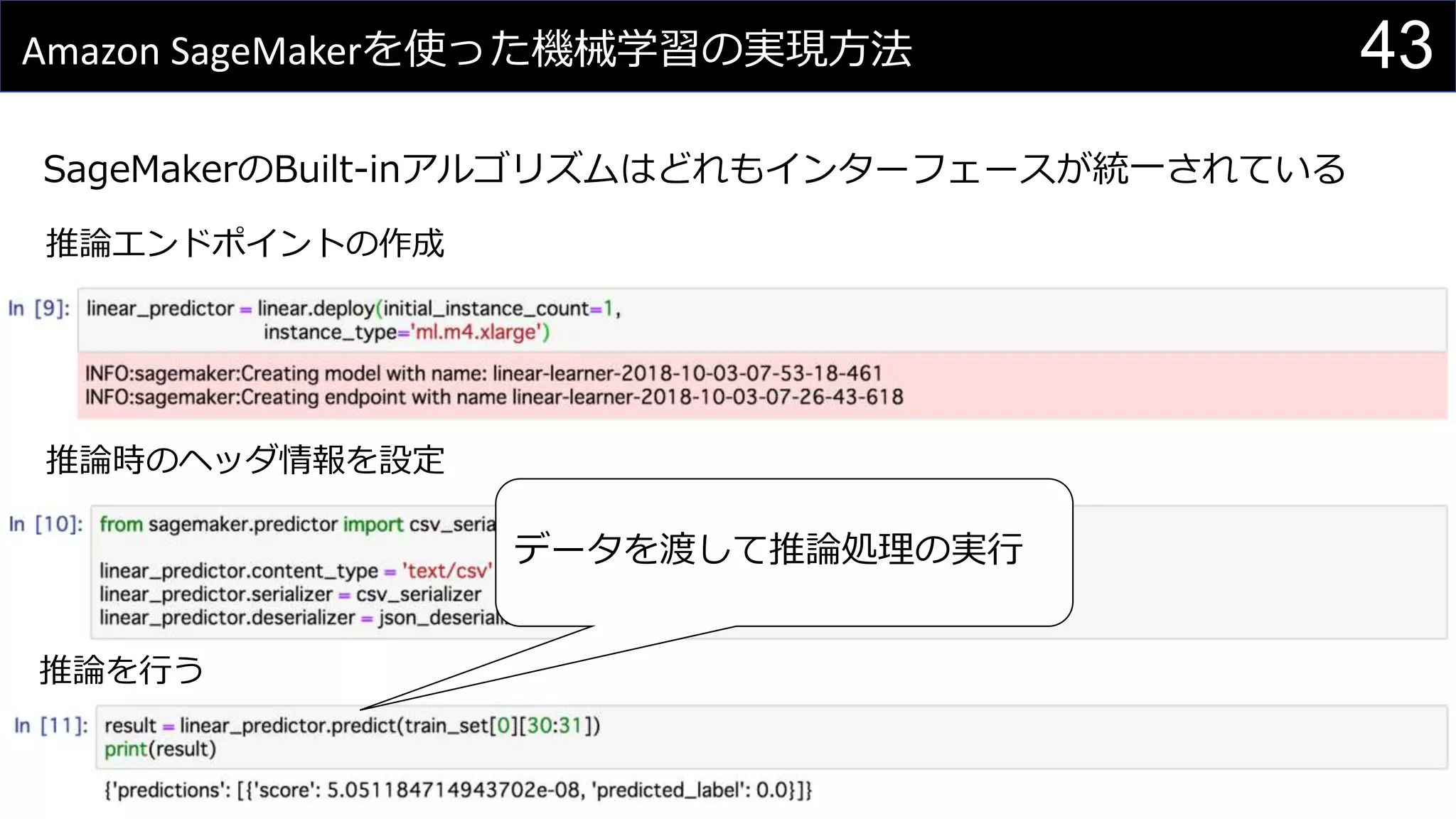Click the 'Creating endpoint with name' log line
Image resolution: width=1456 pixels, height=819 pixels.
(494, 397)
